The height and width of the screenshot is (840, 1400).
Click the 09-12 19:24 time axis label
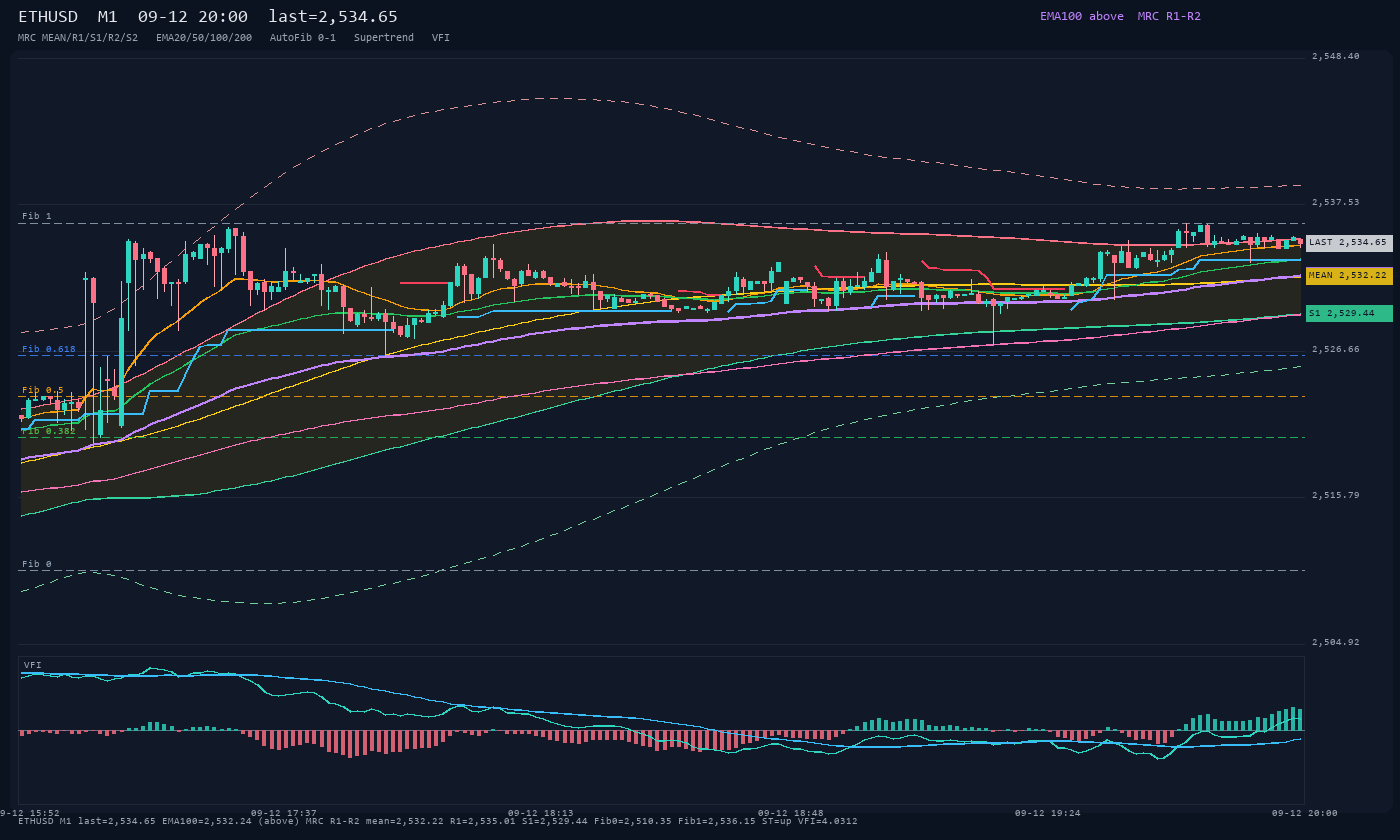(x=1048, y=814)
